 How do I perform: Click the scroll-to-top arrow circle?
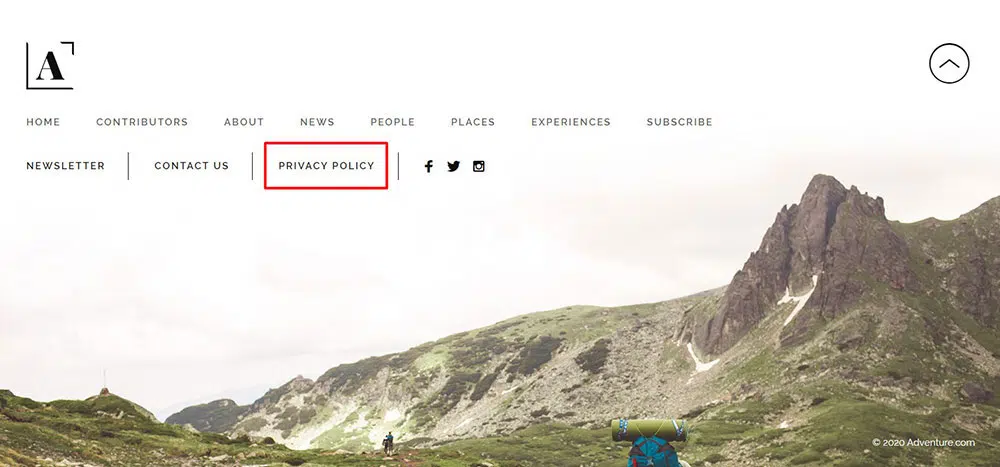949,63
